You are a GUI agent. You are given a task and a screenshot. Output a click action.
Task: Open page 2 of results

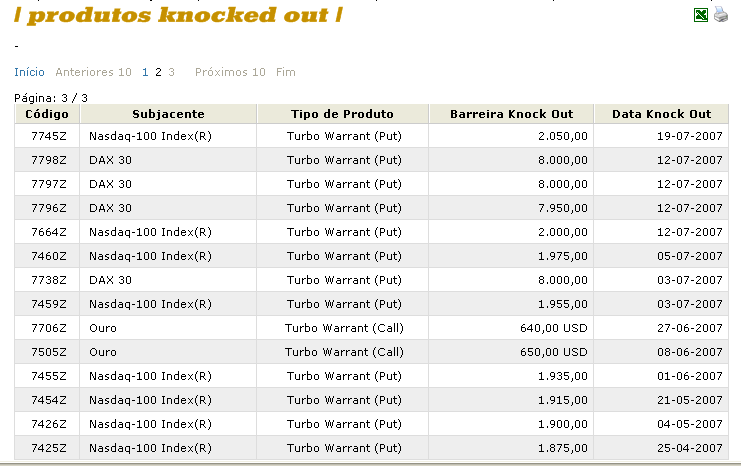click(158, 72)
